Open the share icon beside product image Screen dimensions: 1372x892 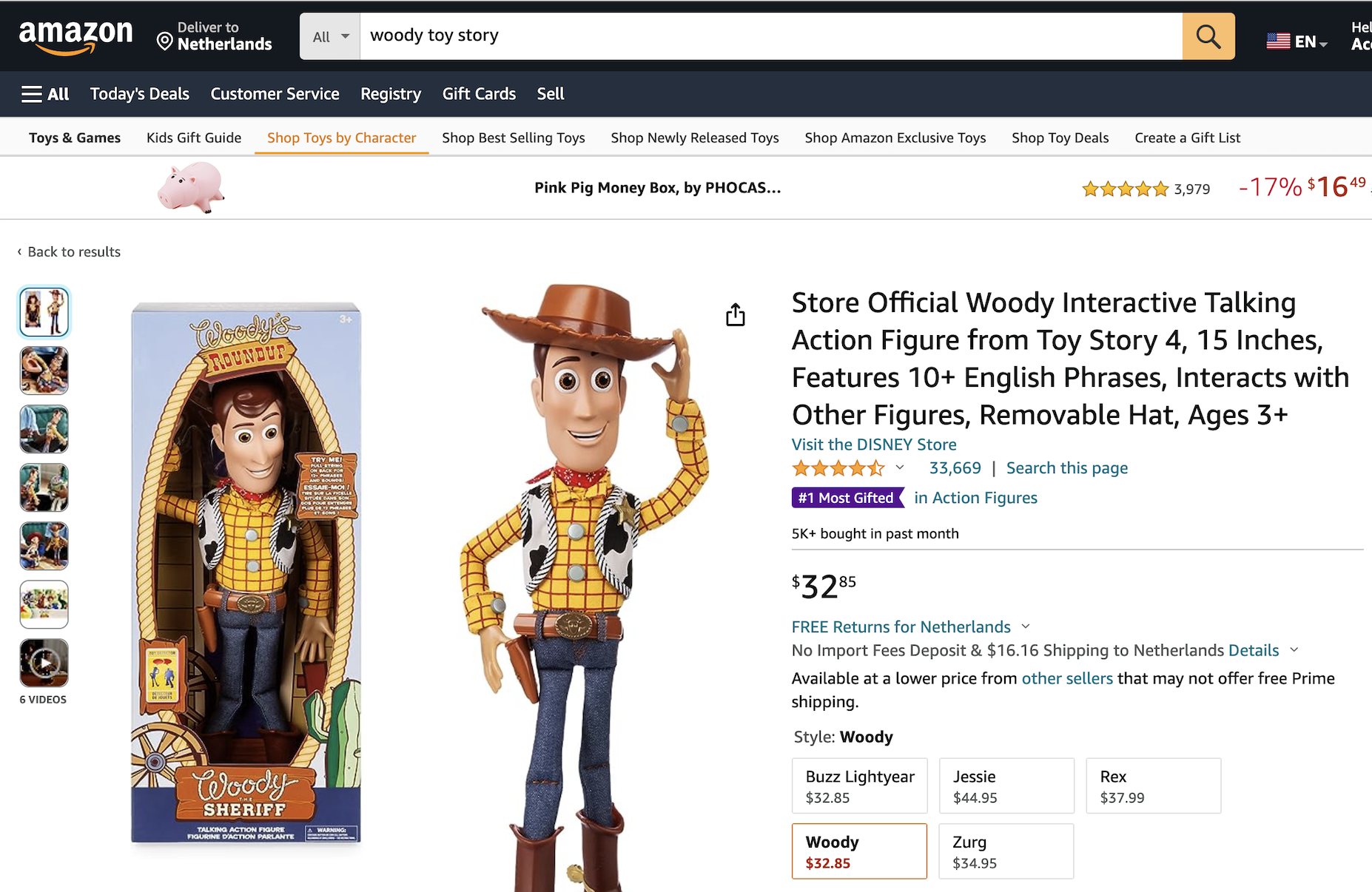pyautogui.click(x=735, y=315)
